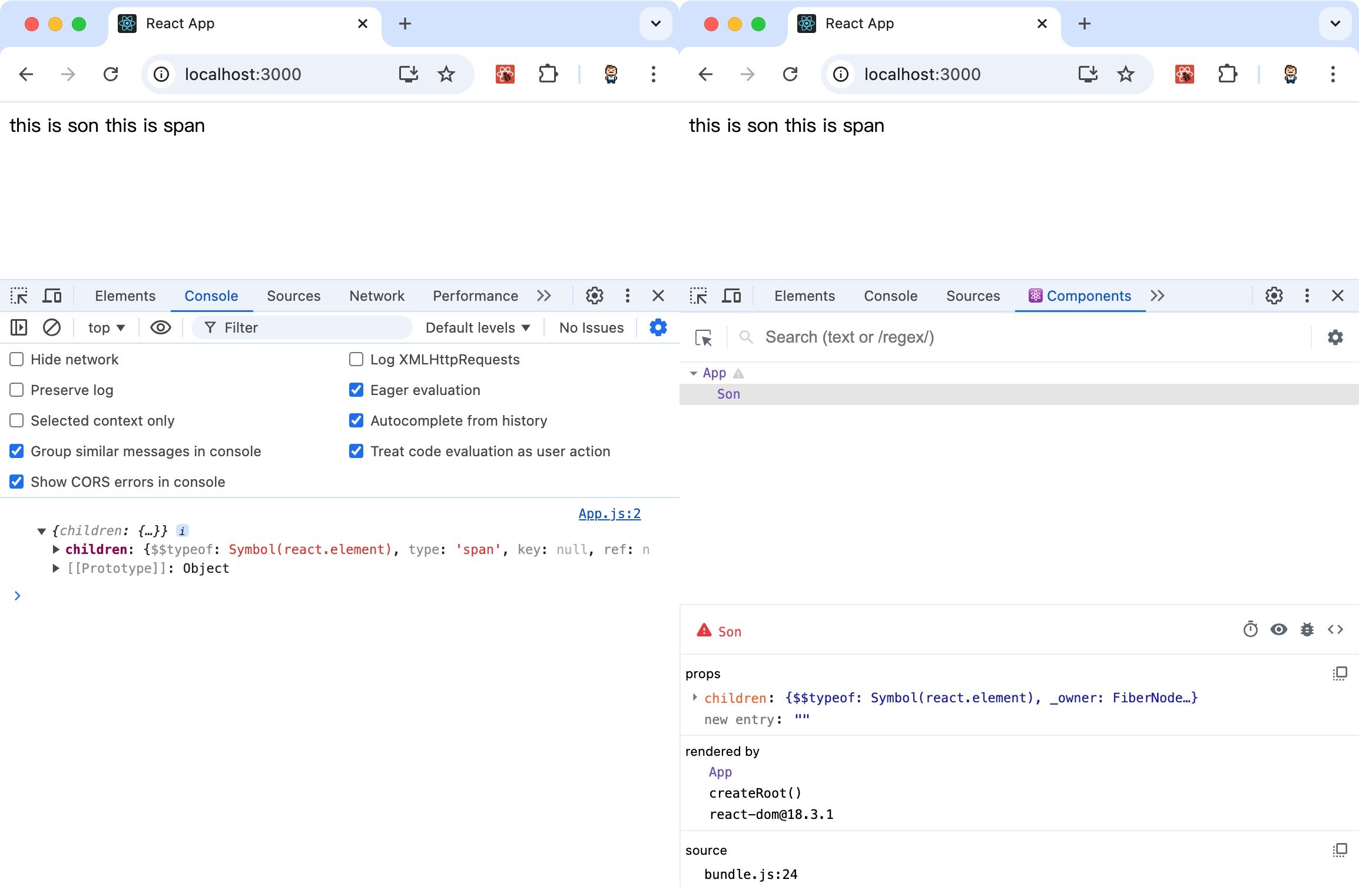This screenshot has height=896, width=1359.
Task: Click view source code icon for Son
Action: pos(1335,630)
